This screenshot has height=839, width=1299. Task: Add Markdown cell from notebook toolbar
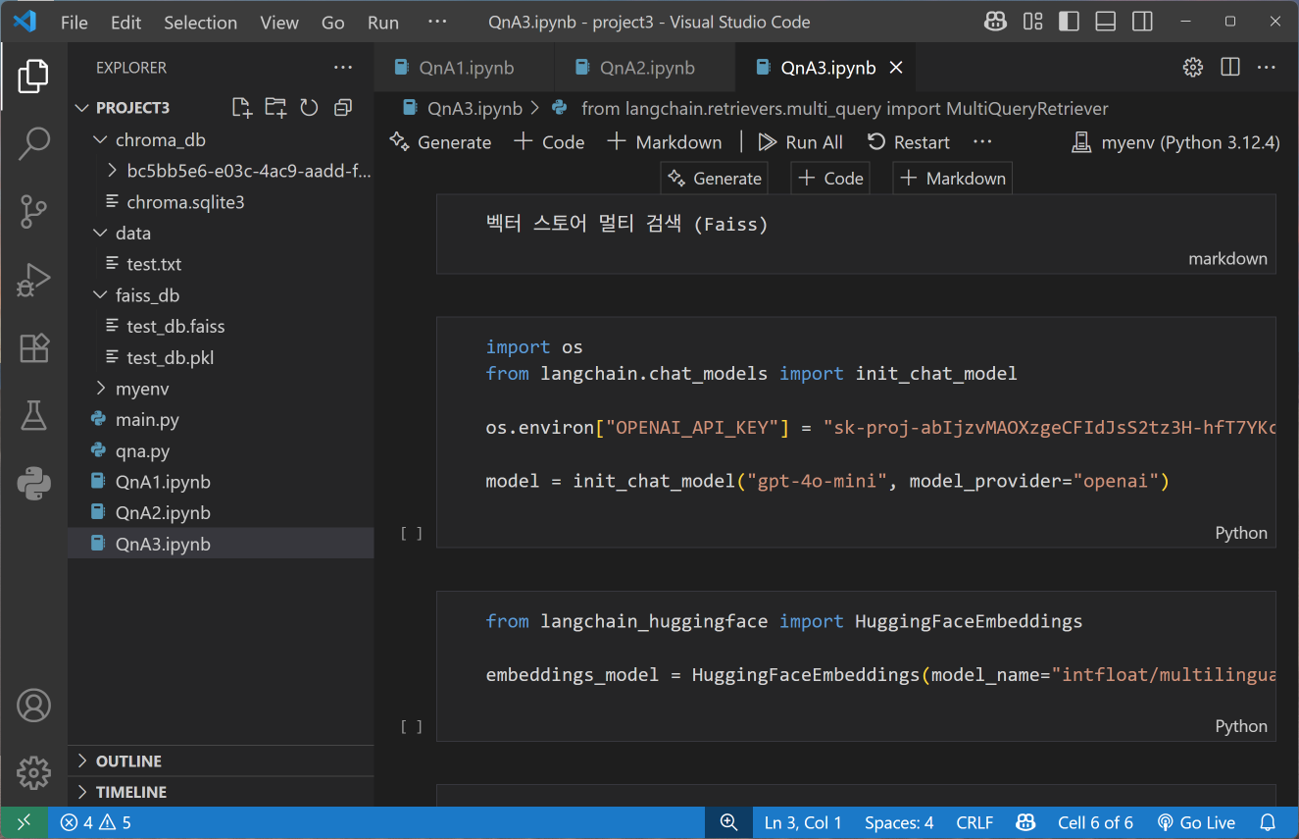664,143
